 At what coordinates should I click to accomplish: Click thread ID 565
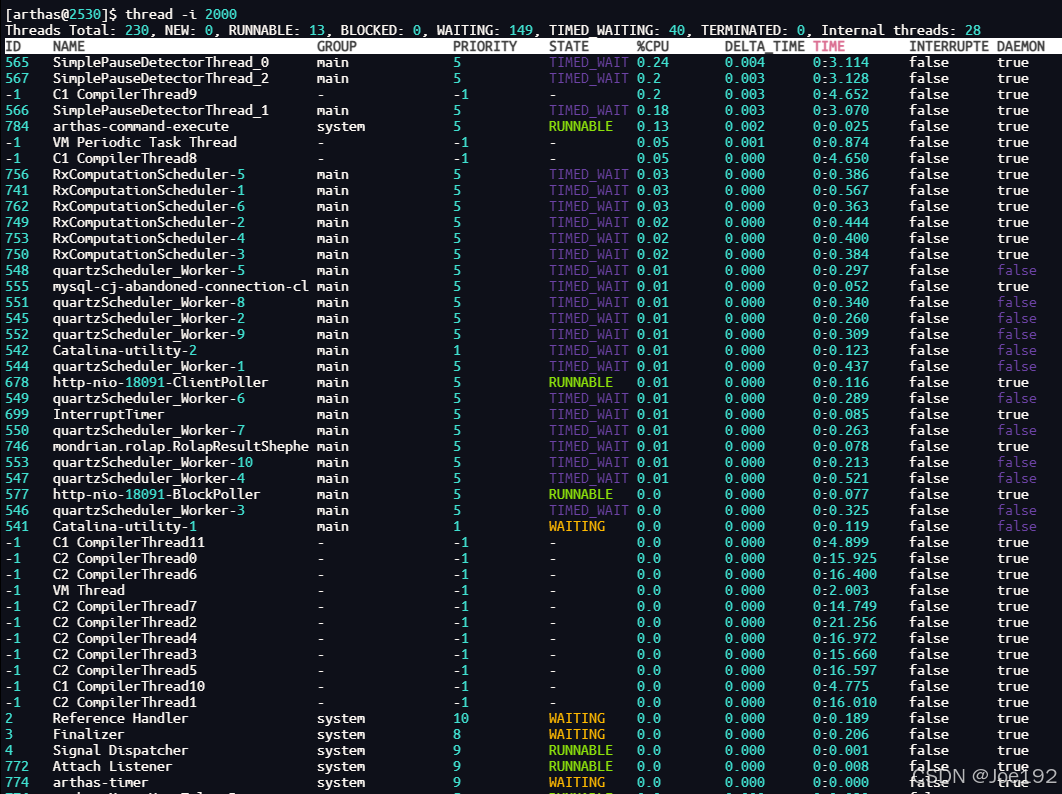pos(17,62)
